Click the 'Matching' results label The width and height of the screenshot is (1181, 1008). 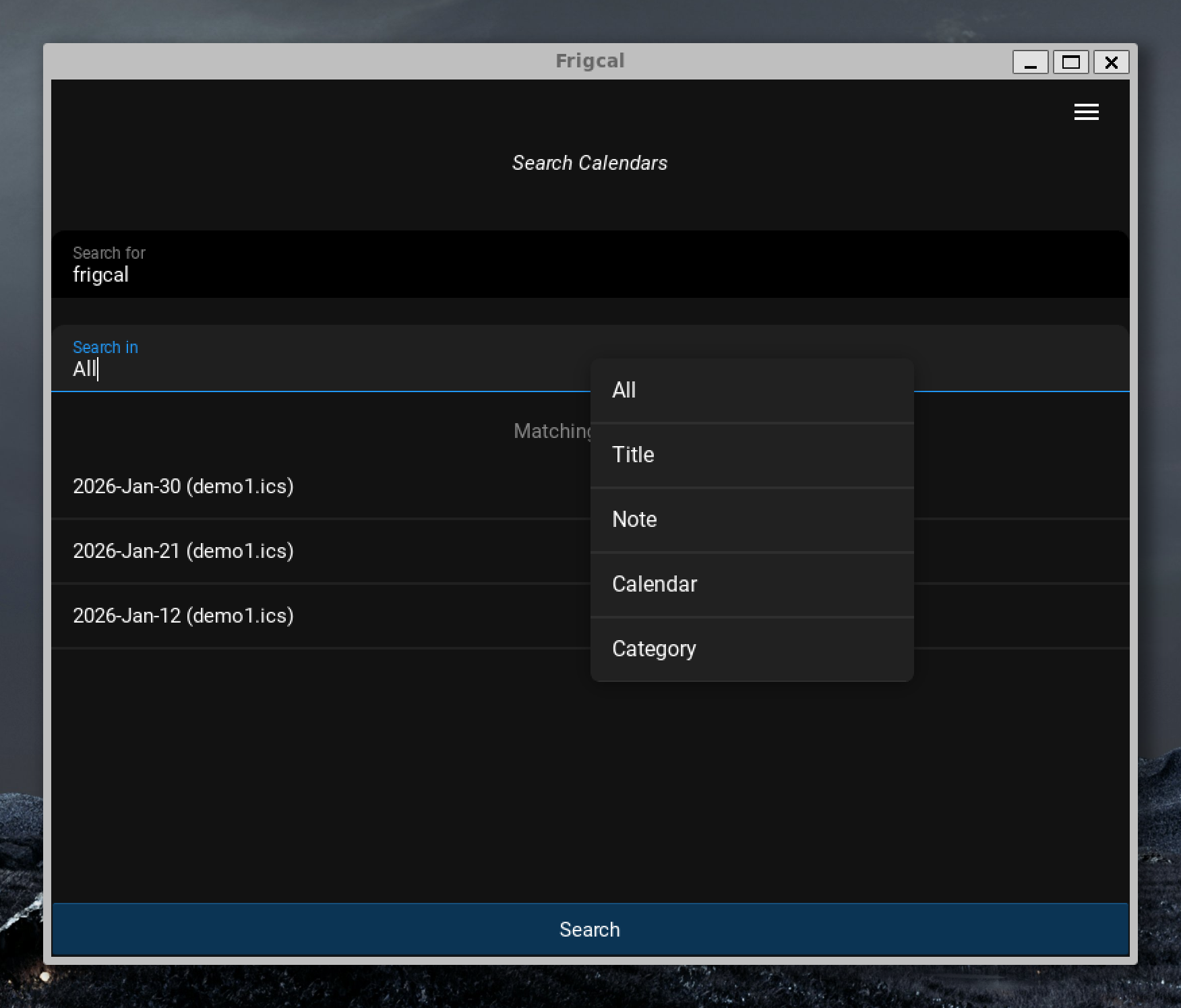551,431
